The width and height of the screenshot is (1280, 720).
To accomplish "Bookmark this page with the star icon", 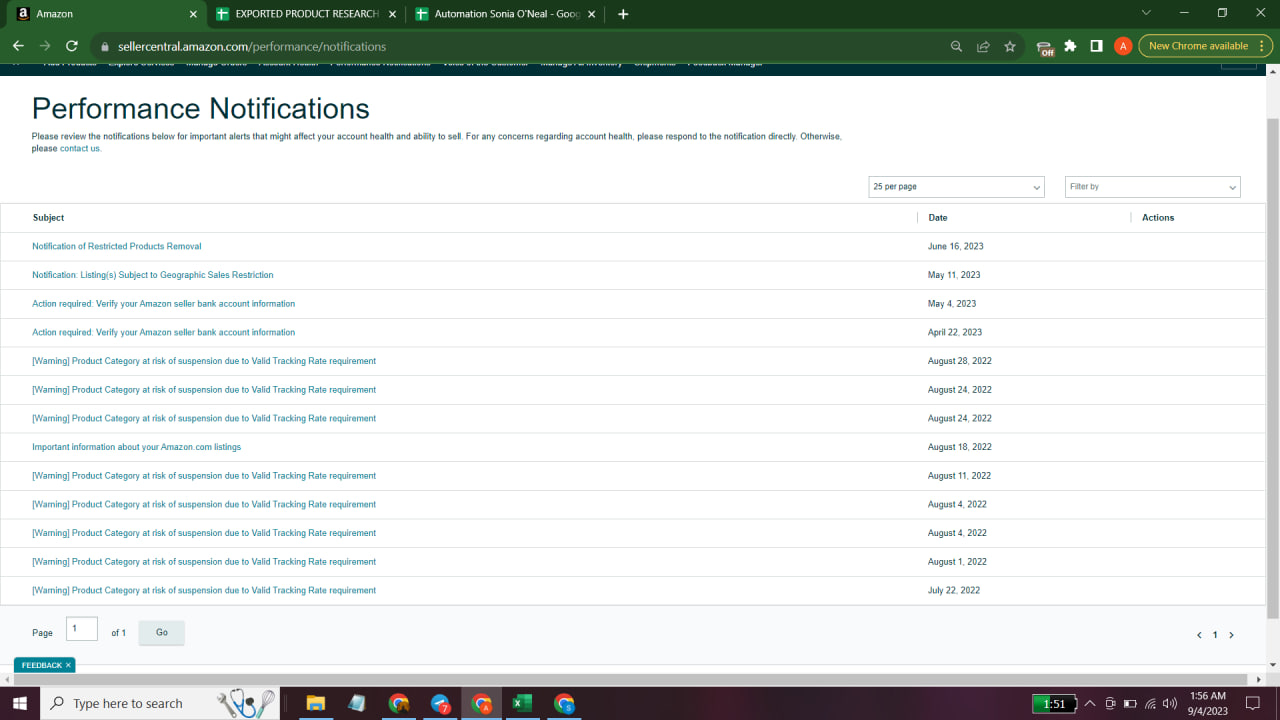I will 1010,46.
